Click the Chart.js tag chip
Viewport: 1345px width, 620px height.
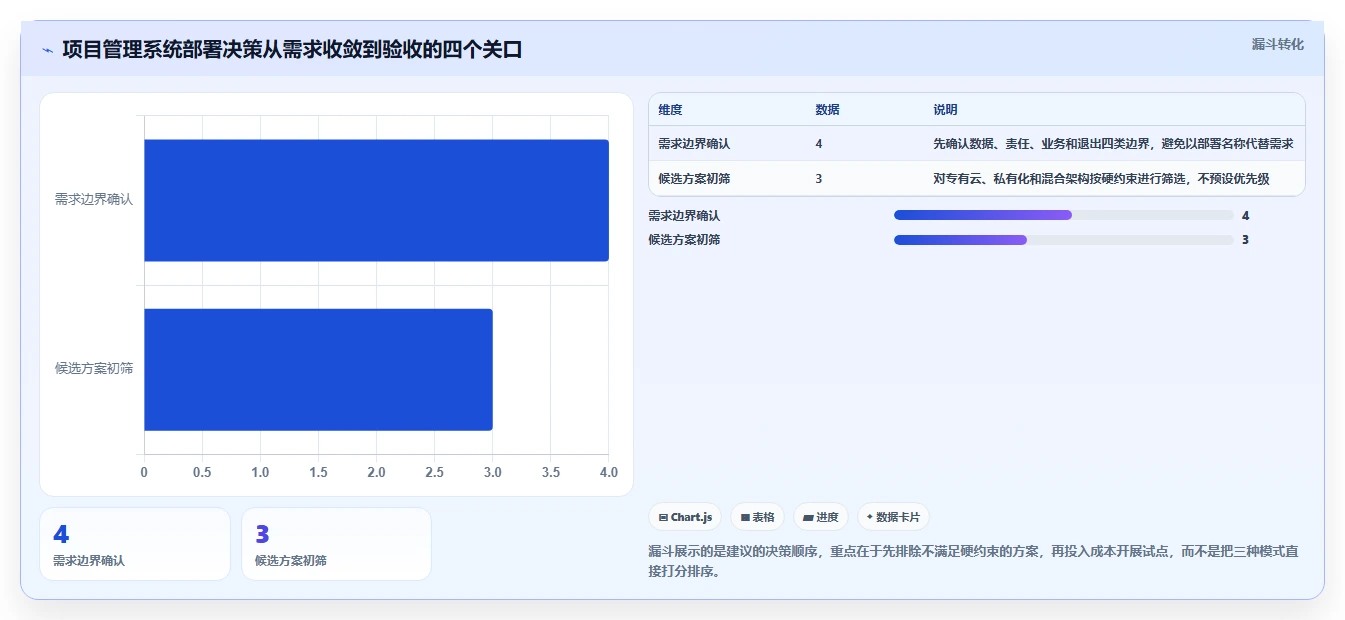[x=685, y=517]
